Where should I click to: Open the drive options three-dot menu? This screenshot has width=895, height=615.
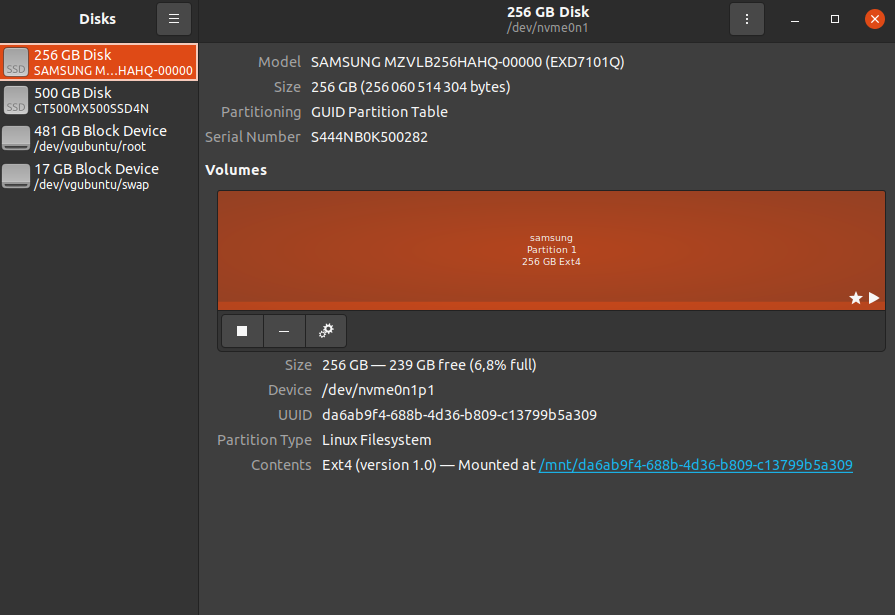(x=747, y=19)
